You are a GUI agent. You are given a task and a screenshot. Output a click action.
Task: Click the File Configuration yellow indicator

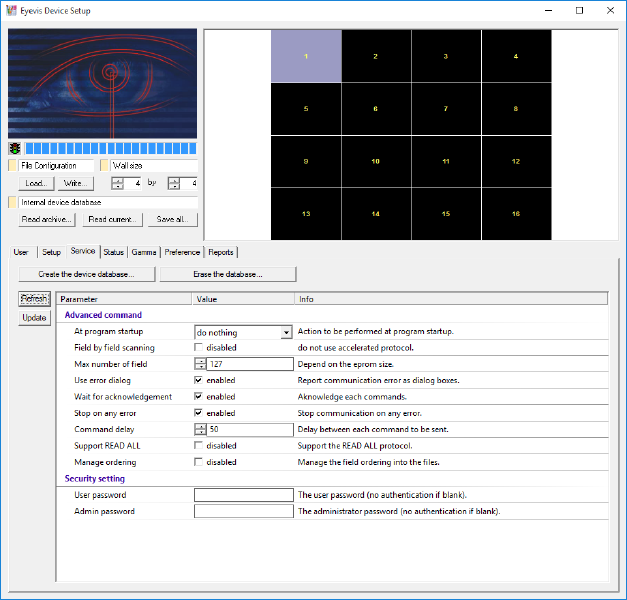pos(12,165)
